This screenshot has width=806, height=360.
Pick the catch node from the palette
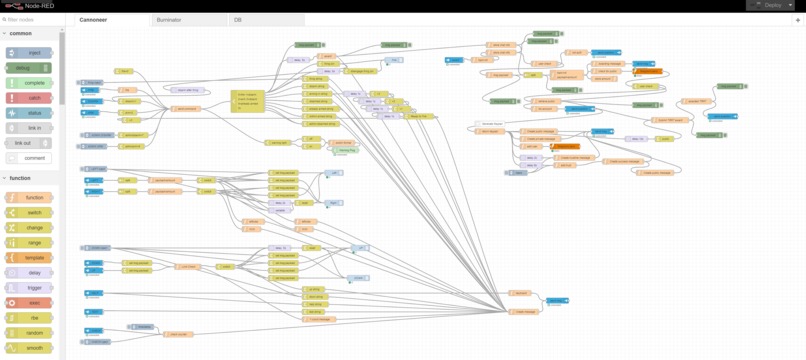point(29,98)
